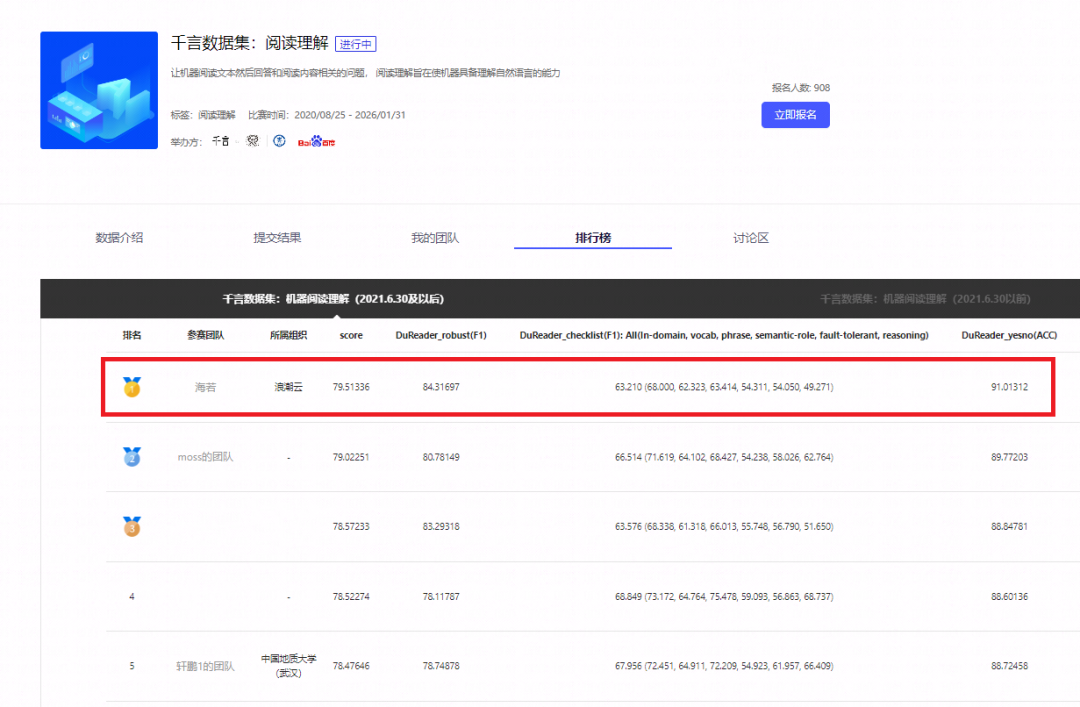Click score value 78.47646

tap(351, 666)
